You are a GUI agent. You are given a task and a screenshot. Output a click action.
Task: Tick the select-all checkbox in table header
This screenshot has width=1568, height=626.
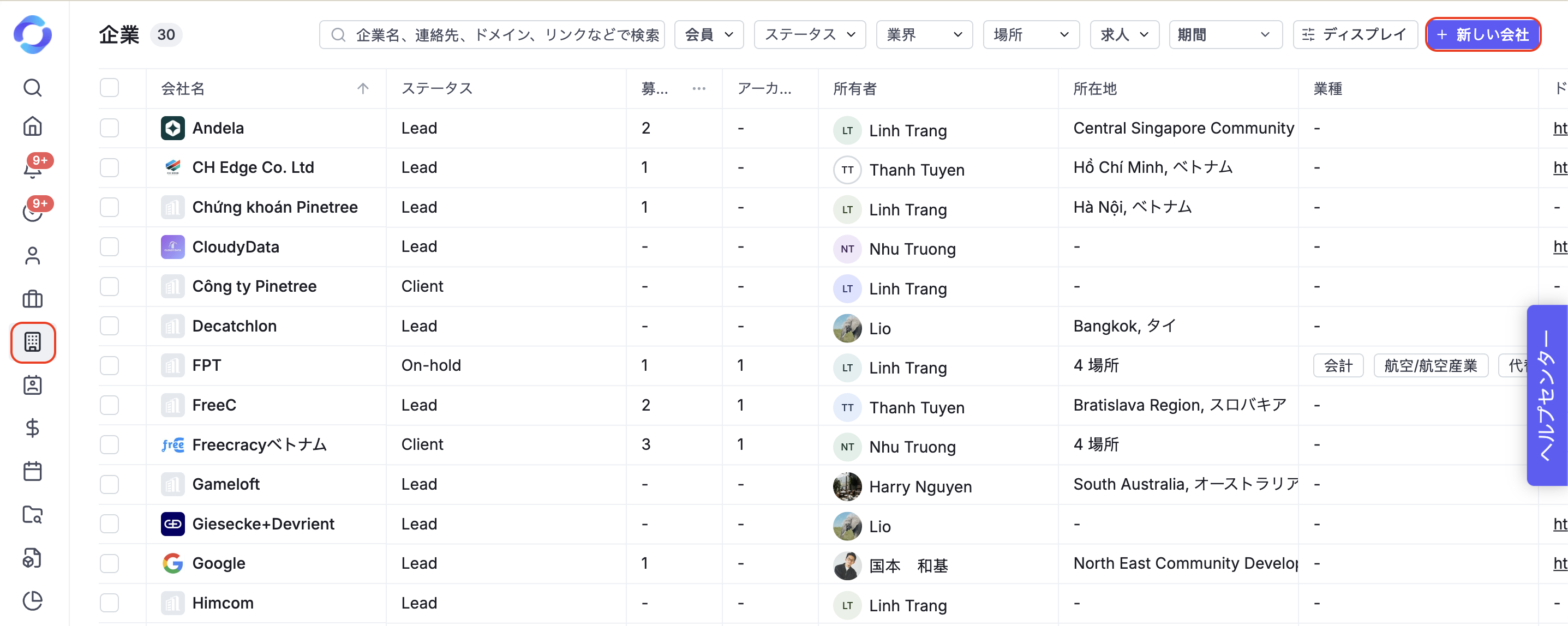click(x=109, y=88)
